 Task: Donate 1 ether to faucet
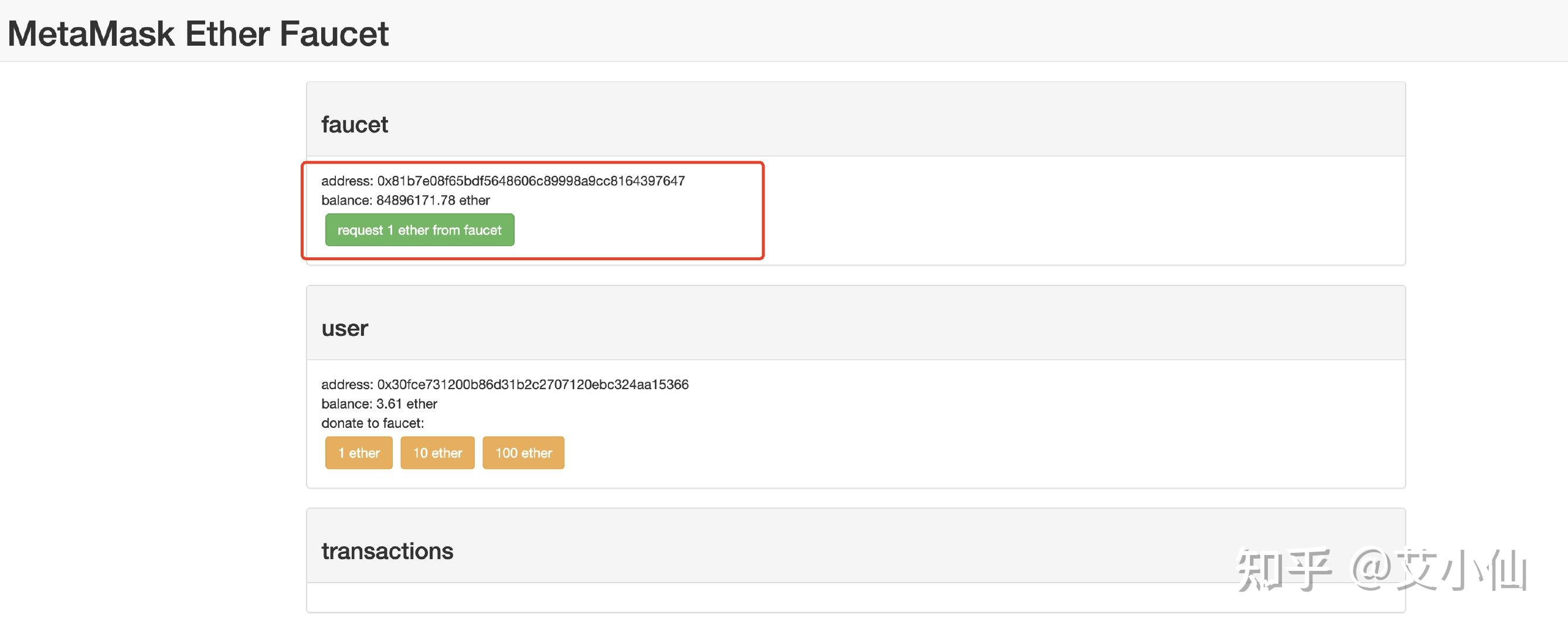359,453
